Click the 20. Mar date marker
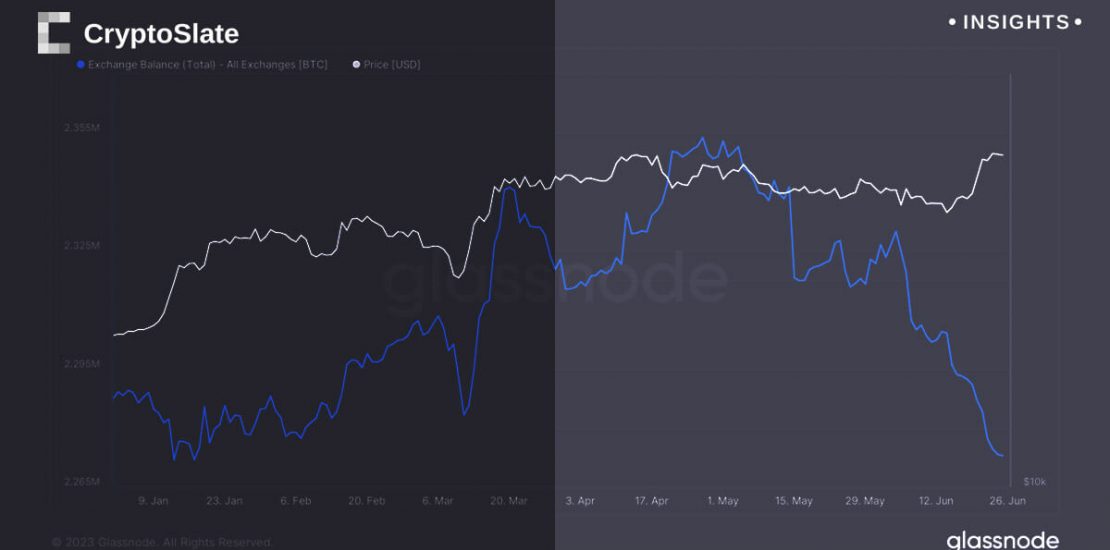 511,500
